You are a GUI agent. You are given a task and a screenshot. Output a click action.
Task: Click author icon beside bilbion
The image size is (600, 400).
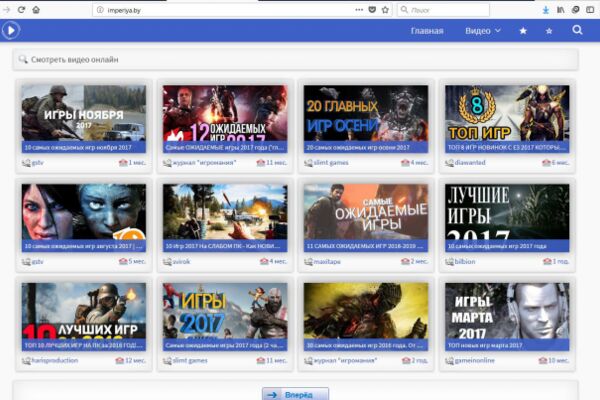click(450, 262)
